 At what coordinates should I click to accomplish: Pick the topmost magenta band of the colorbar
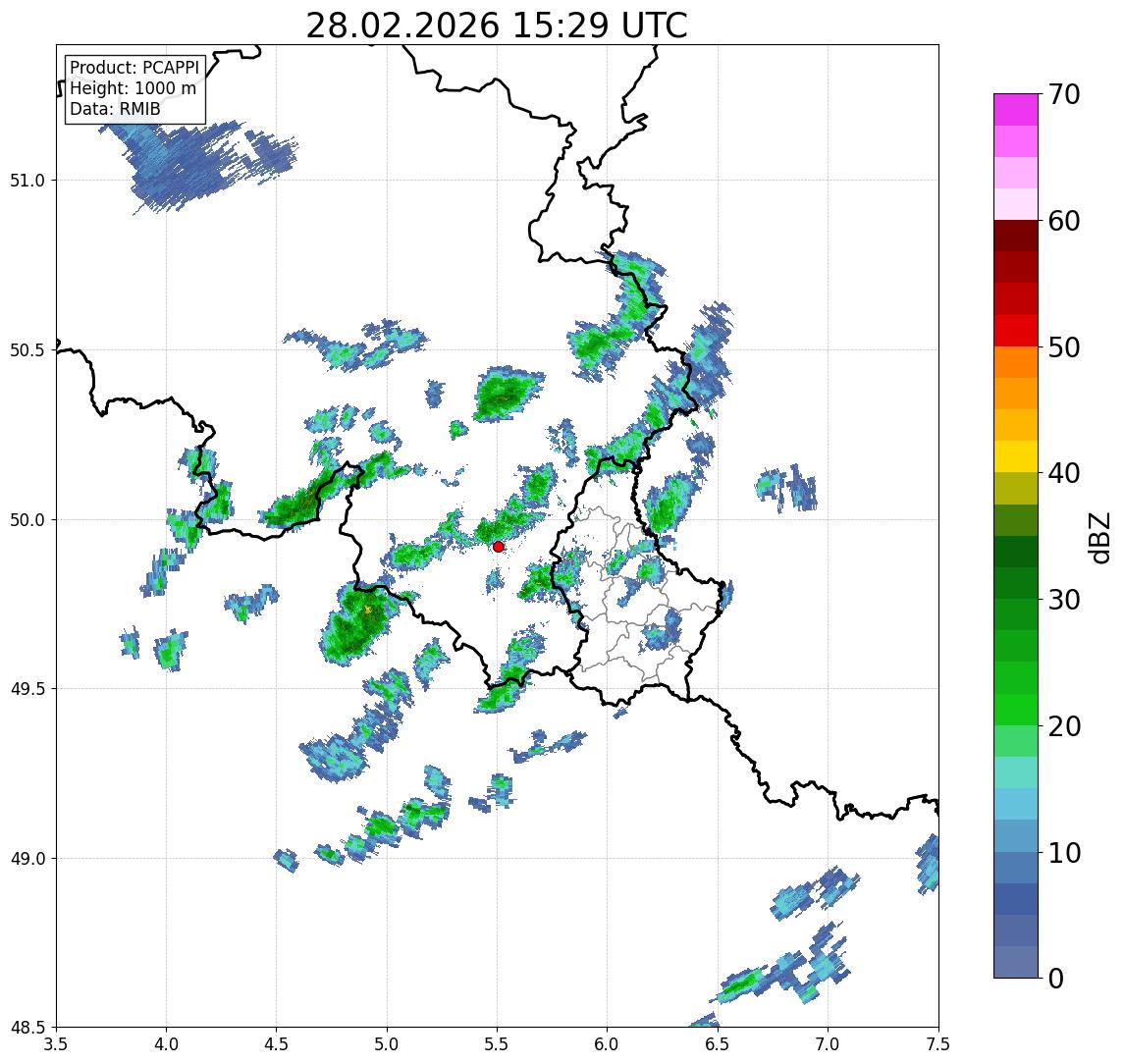click(1016, 110)
